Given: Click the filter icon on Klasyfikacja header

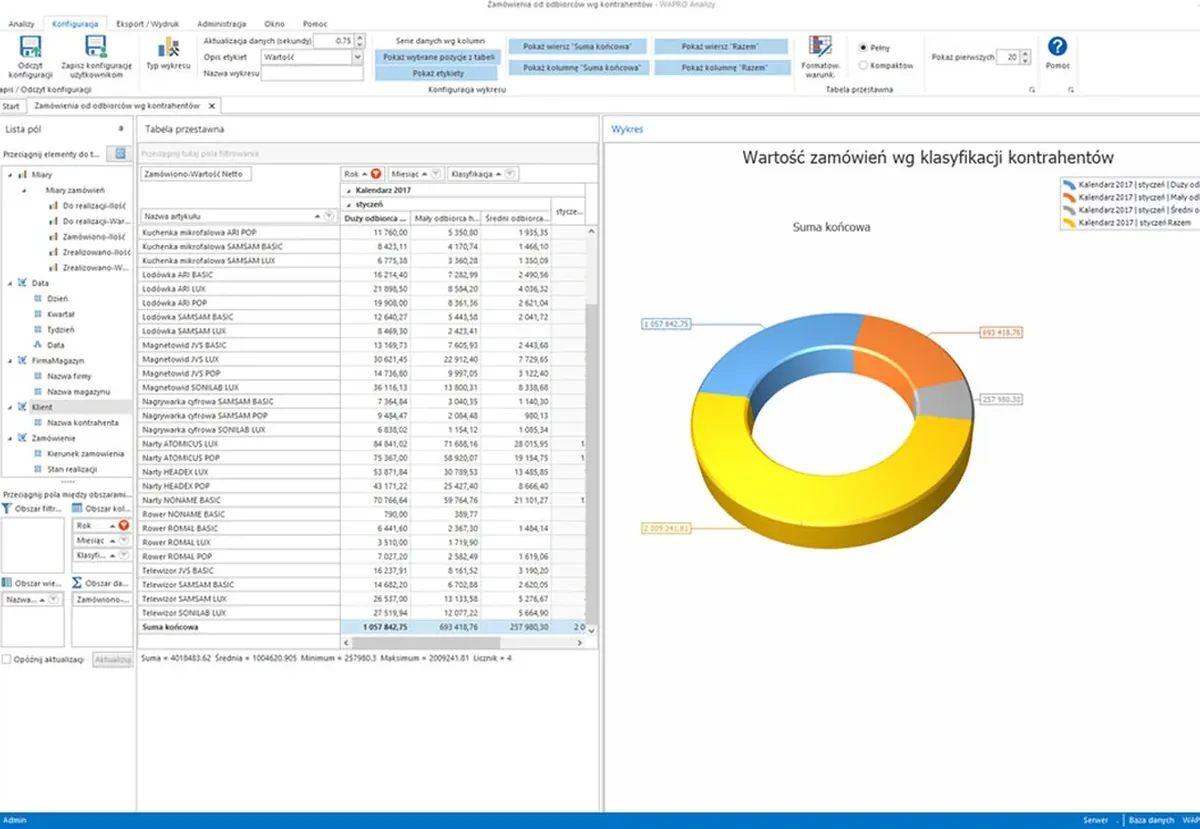Looking at the screenshot, I should (510, 174).
